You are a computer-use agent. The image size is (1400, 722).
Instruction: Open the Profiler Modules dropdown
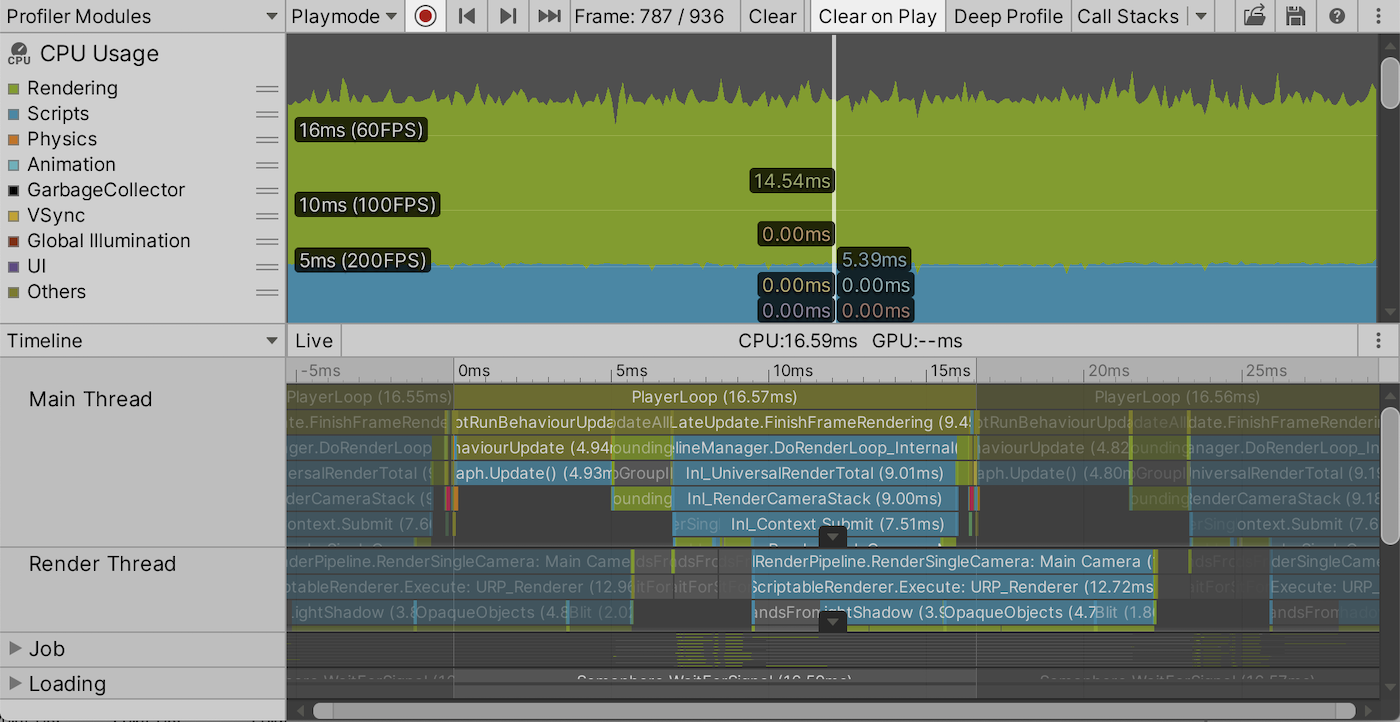pos(143,16)
